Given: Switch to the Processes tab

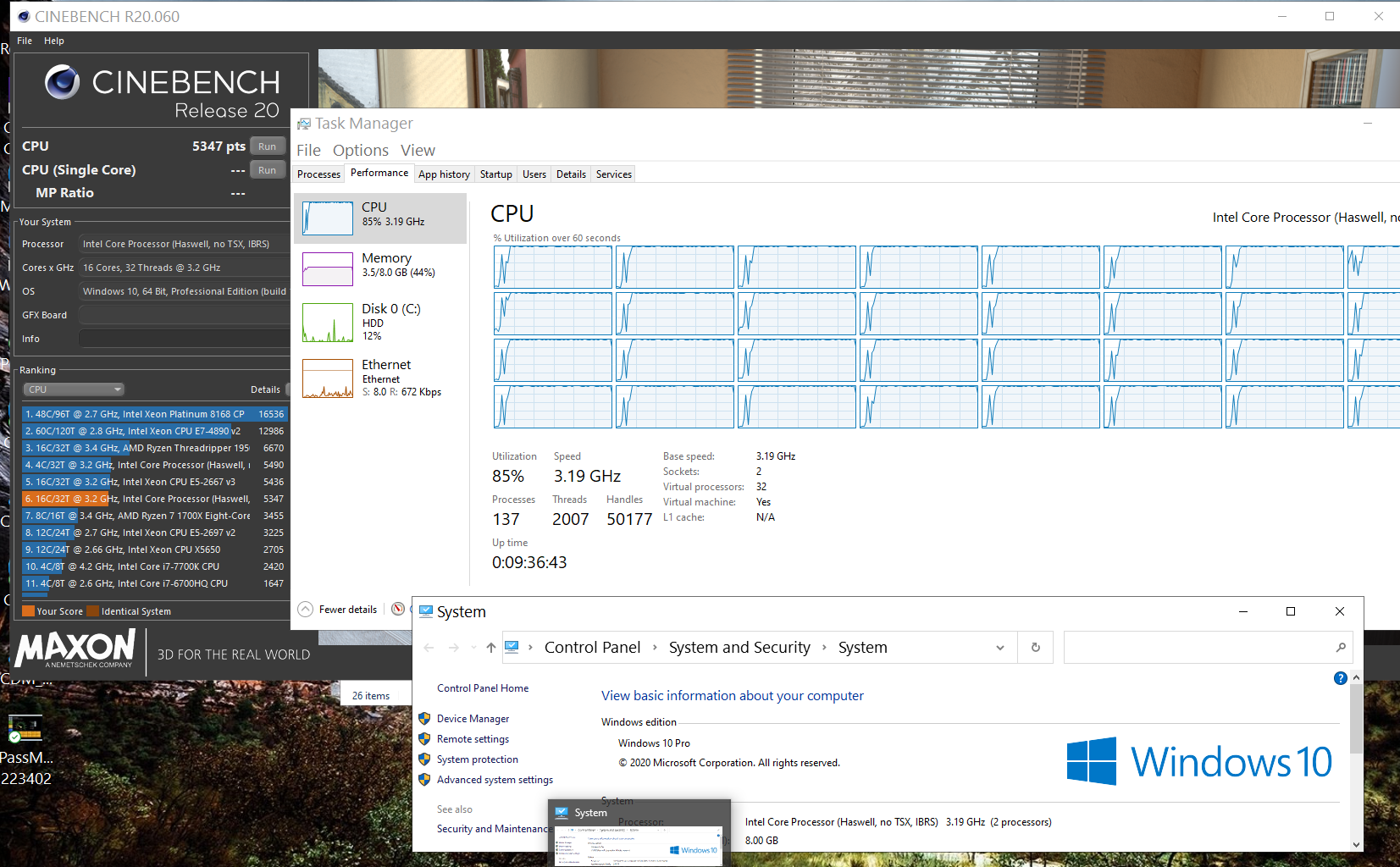Looking at the screenshot, I should point(318,174).
